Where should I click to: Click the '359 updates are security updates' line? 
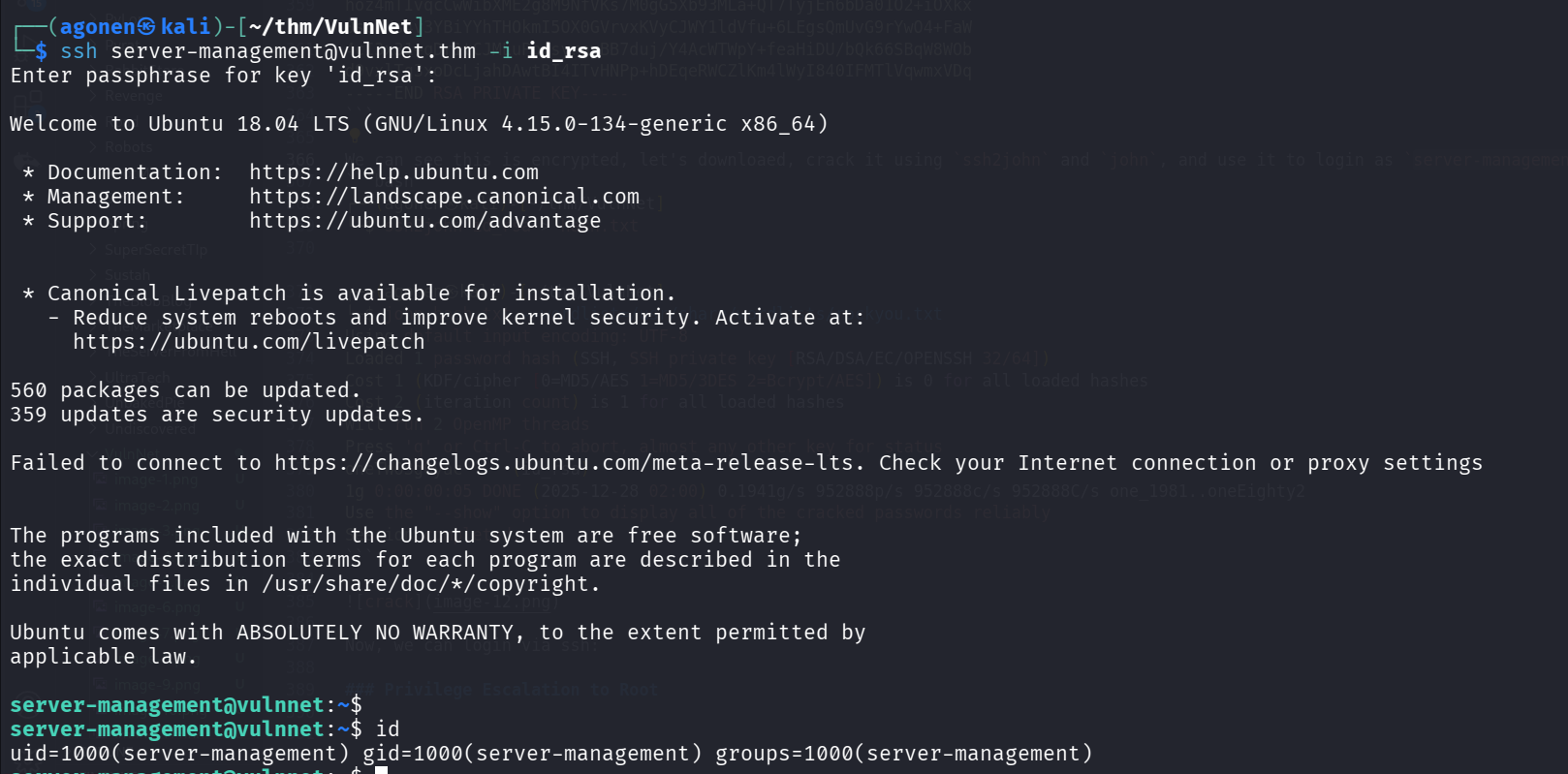(x=217, y=415)
